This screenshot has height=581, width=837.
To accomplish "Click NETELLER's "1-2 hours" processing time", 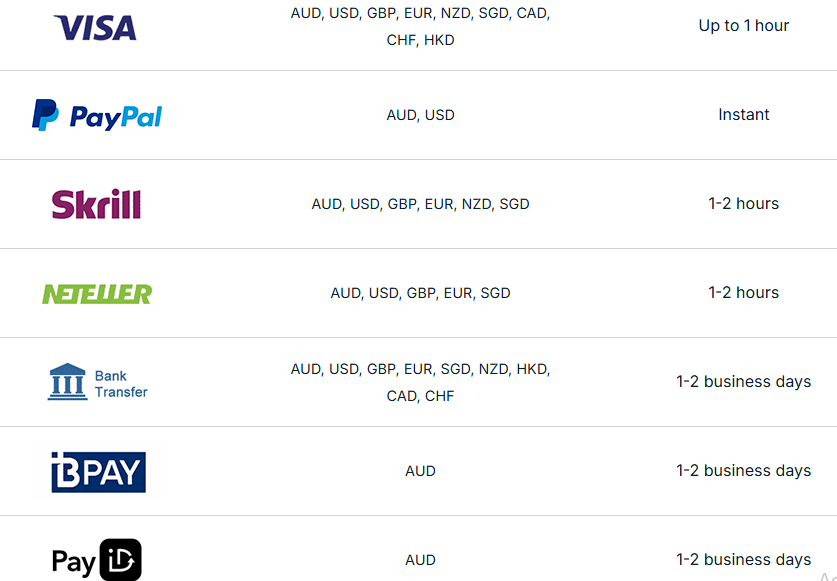I will 743,293.
